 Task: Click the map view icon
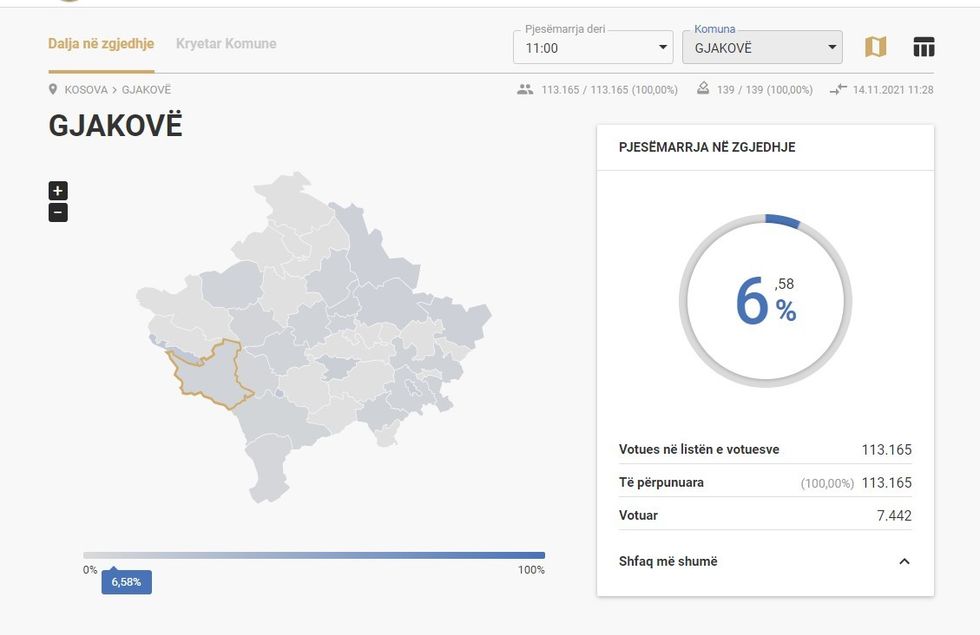click(875, 47)
